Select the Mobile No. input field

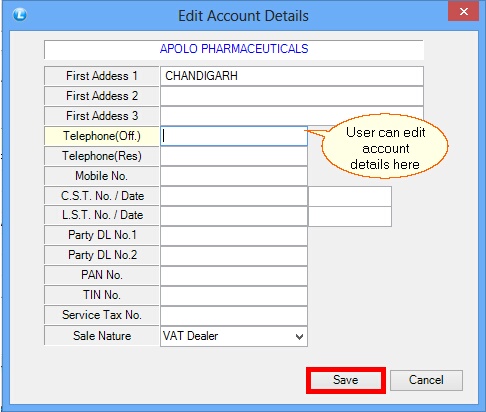tap(234, 176)
